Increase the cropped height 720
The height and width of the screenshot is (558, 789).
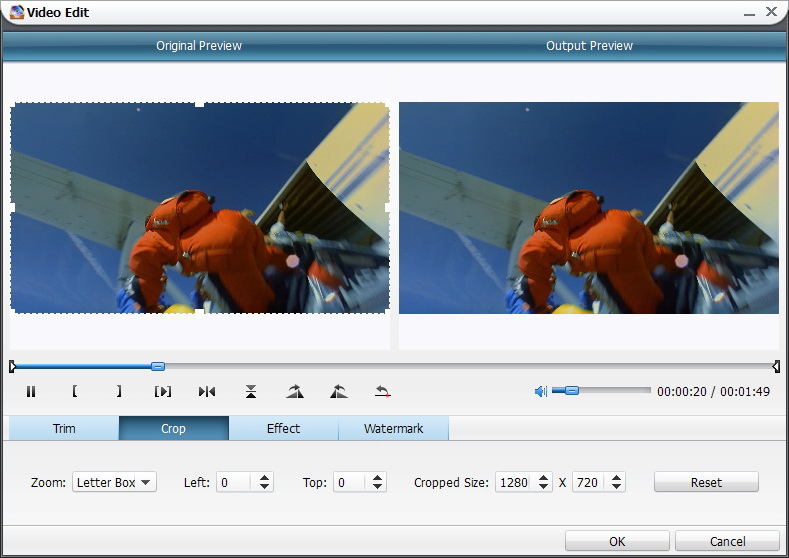616,477
